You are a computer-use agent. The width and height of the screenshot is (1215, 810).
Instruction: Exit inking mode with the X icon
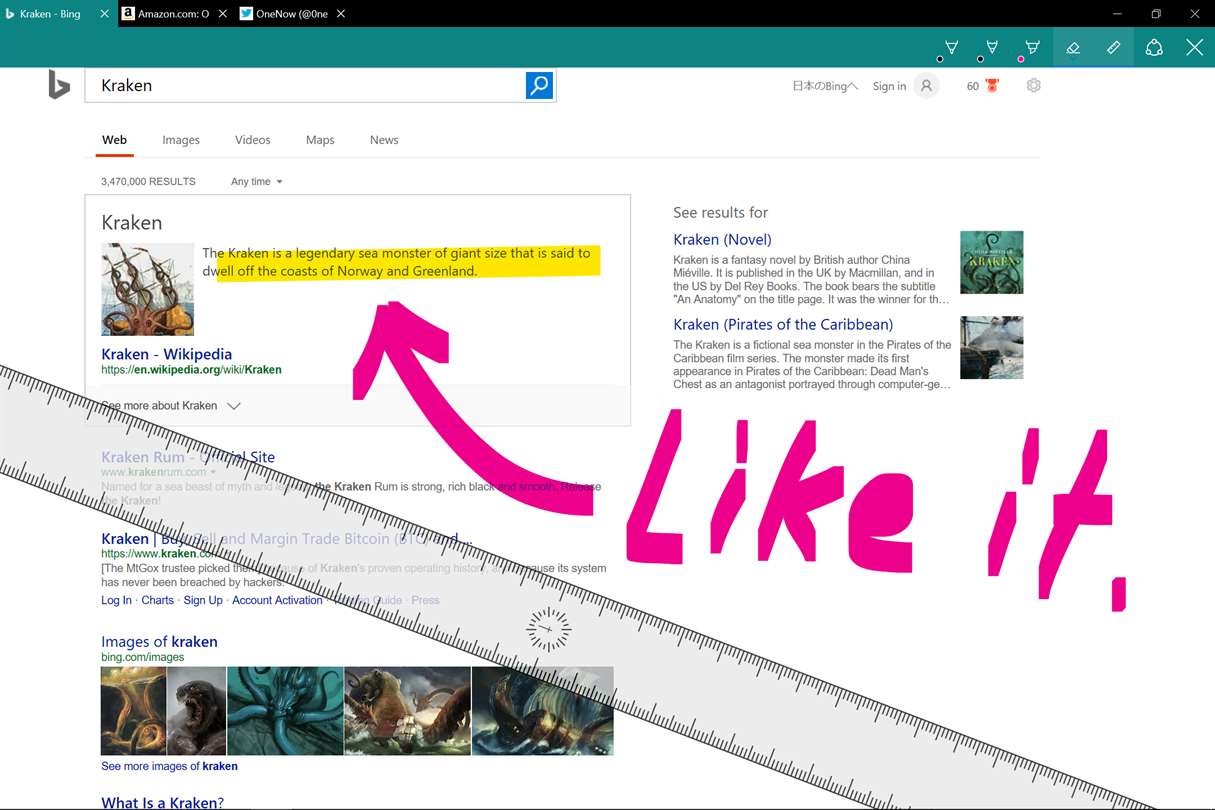1194,48
